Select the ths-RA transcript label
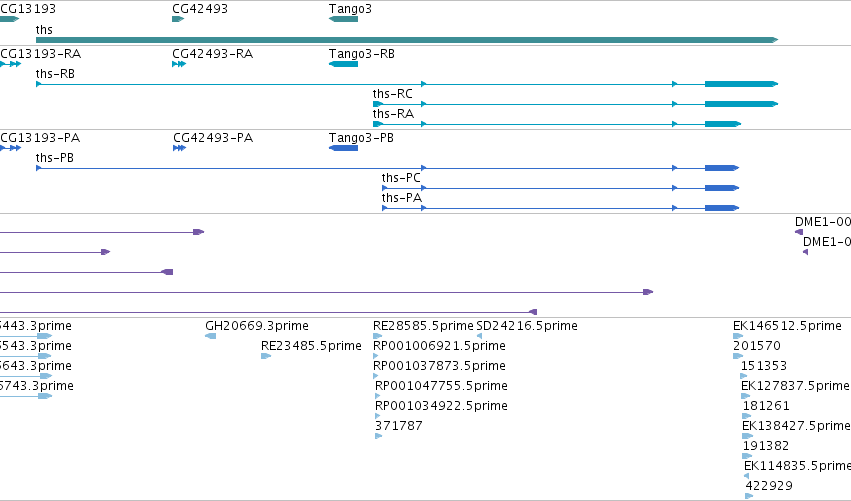Image resolution: width=851 pixels, height=501 pixels. (x=393, y=114)
